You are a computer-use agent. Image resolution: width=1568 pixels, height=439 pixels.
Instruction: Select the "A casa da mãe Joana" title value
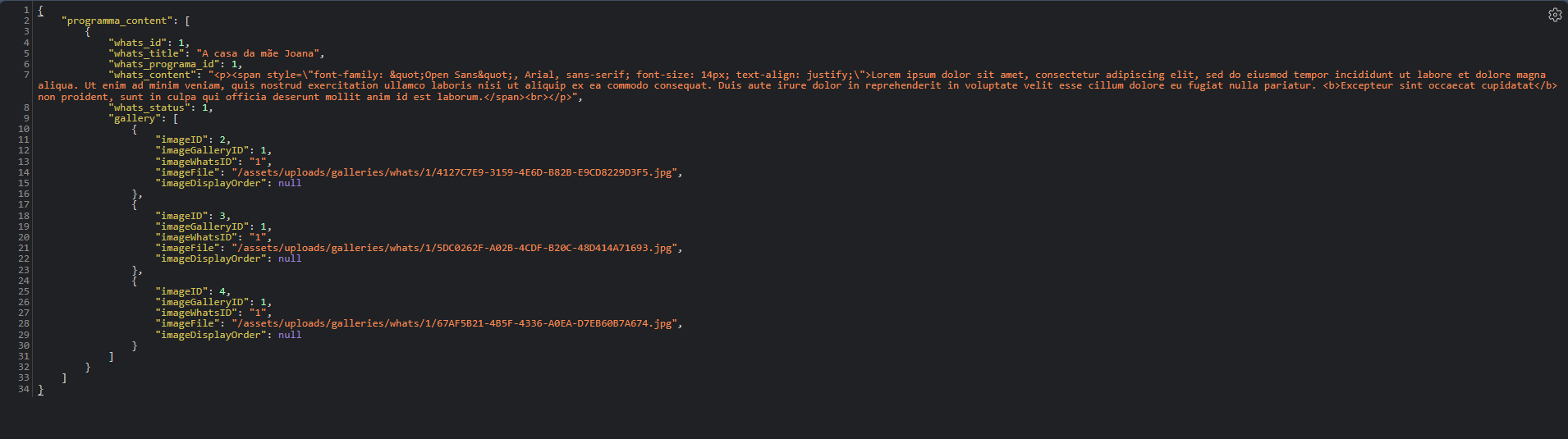pyautogui.click(x=259, y=53)
